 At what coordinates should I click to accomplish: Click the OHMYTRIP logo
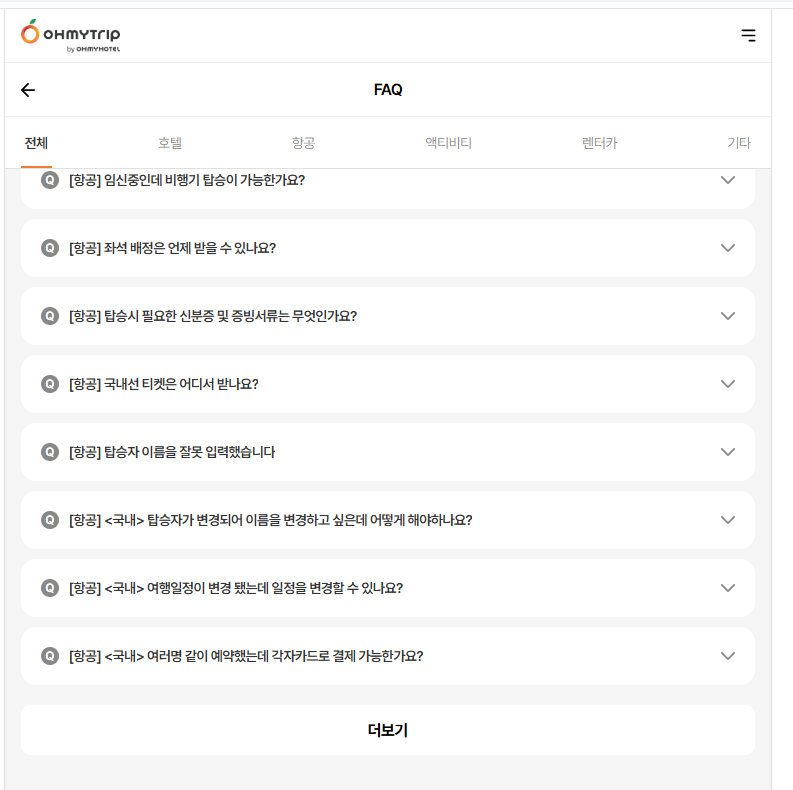(70, 36)
